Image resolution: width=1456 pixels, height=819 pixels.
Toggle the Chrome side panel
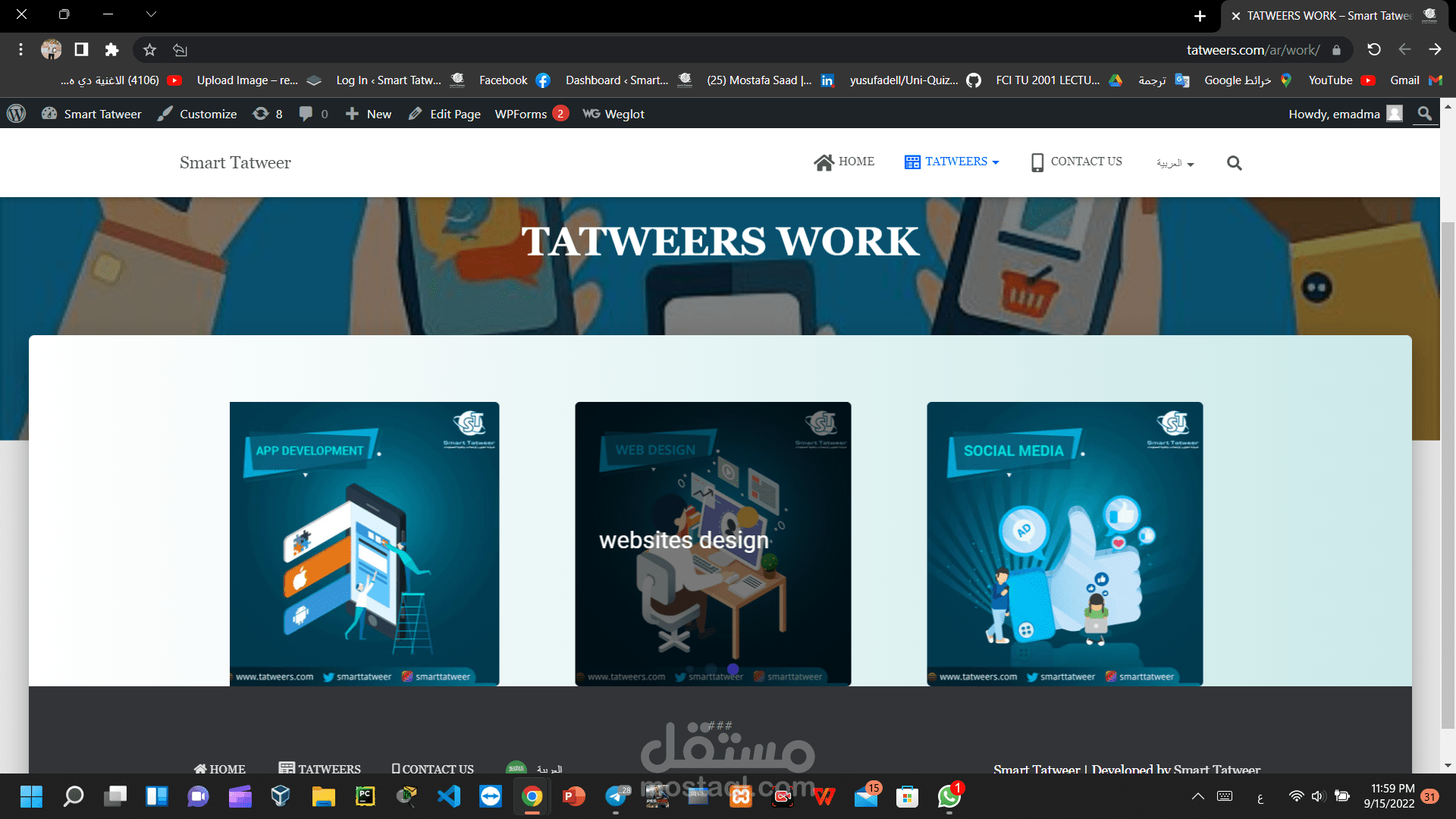pos(81,50)
